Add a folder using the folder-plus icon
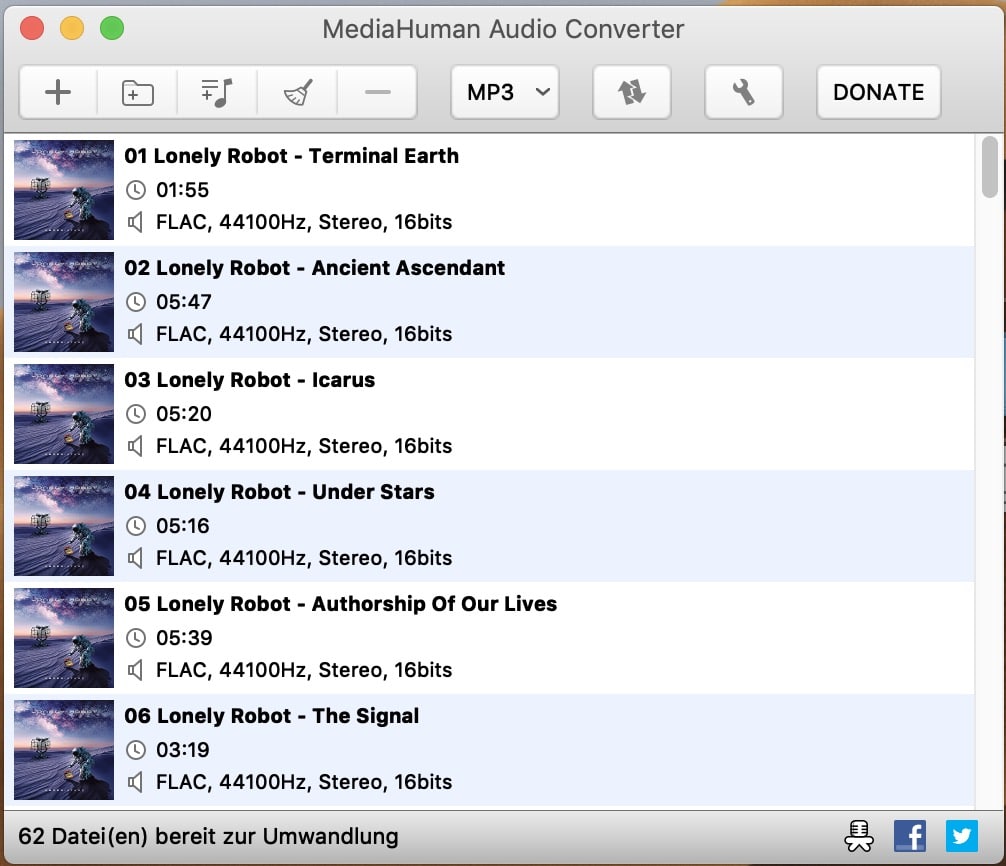The height and width of the screenshot is (866, 1006). click(x=137, y=92)
